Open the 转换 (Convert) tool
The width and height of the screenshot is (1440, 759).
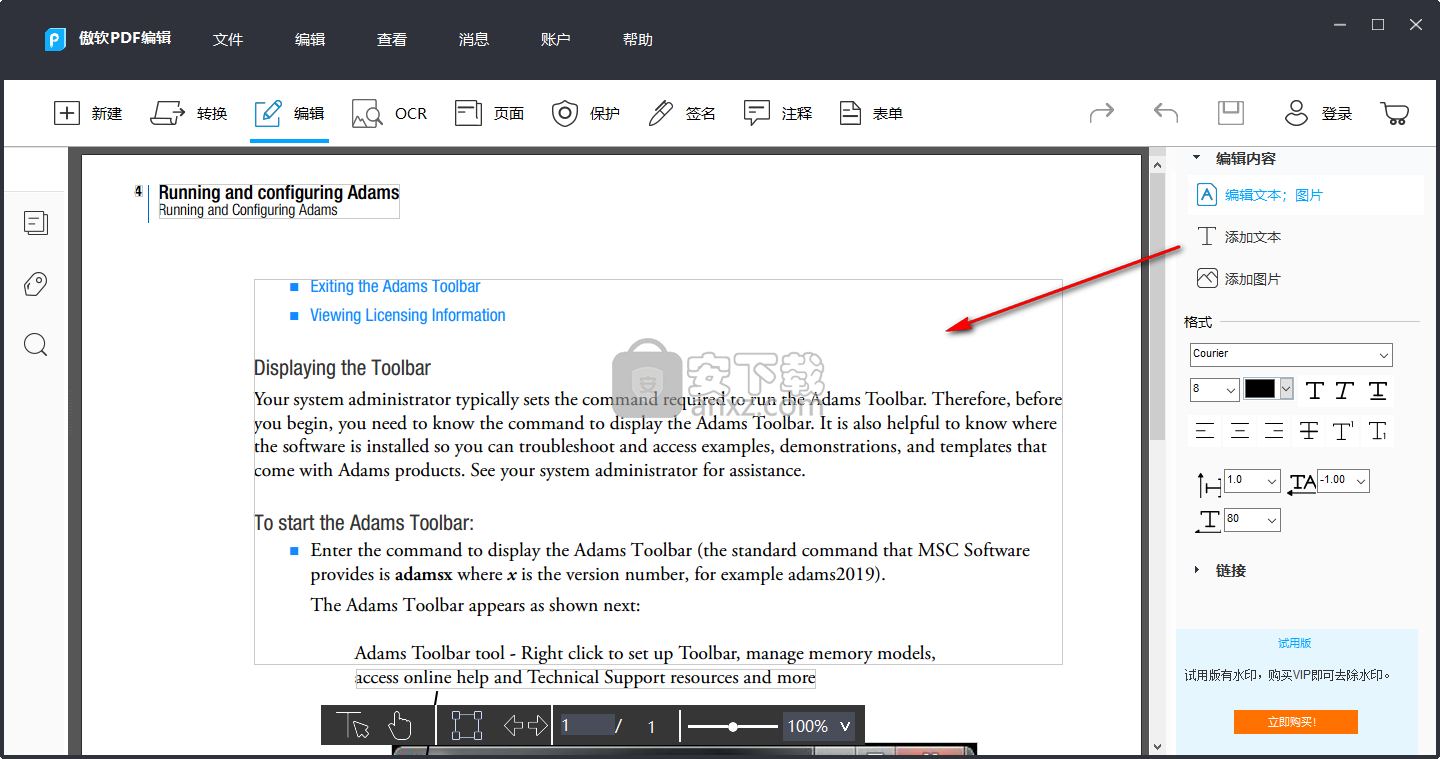point(189,113)
